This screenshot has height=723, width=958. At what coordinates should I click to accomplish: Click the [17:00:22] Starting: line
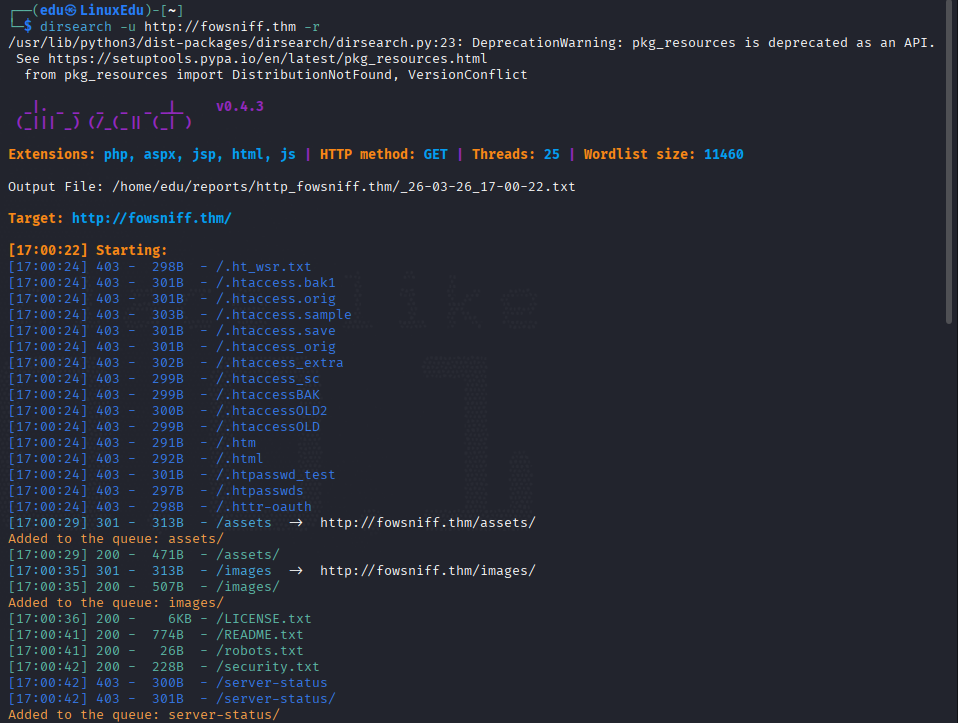point(87,250)
